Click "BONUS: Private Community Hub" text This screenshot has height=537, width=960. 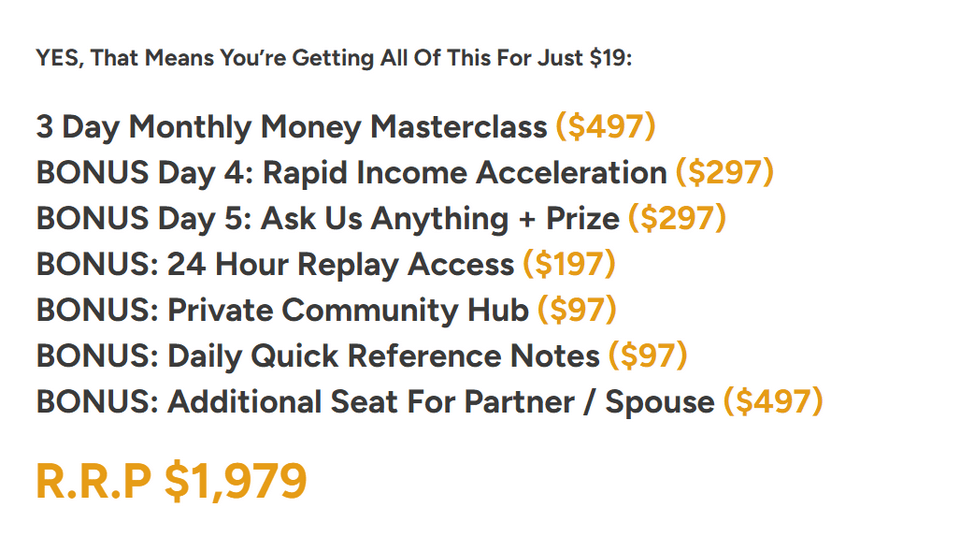[282, 311]
